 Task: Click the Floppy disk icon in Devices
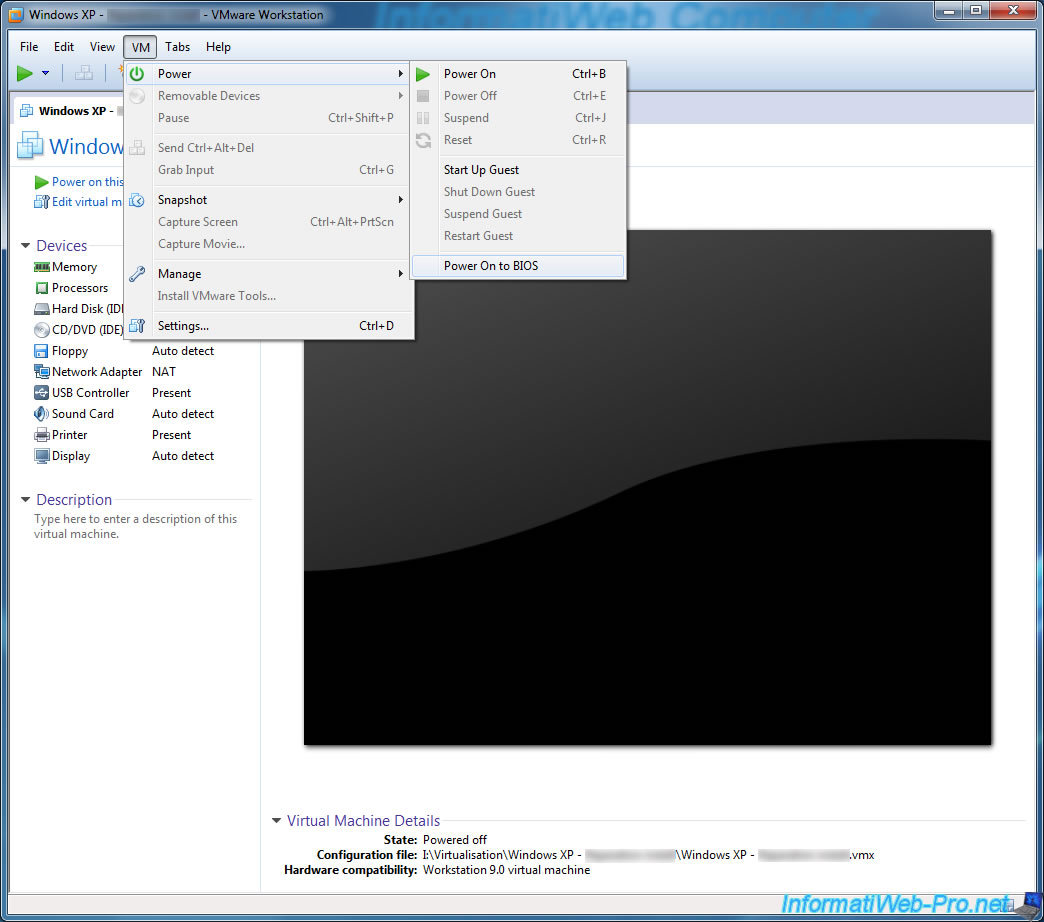(x=41, y=351)
